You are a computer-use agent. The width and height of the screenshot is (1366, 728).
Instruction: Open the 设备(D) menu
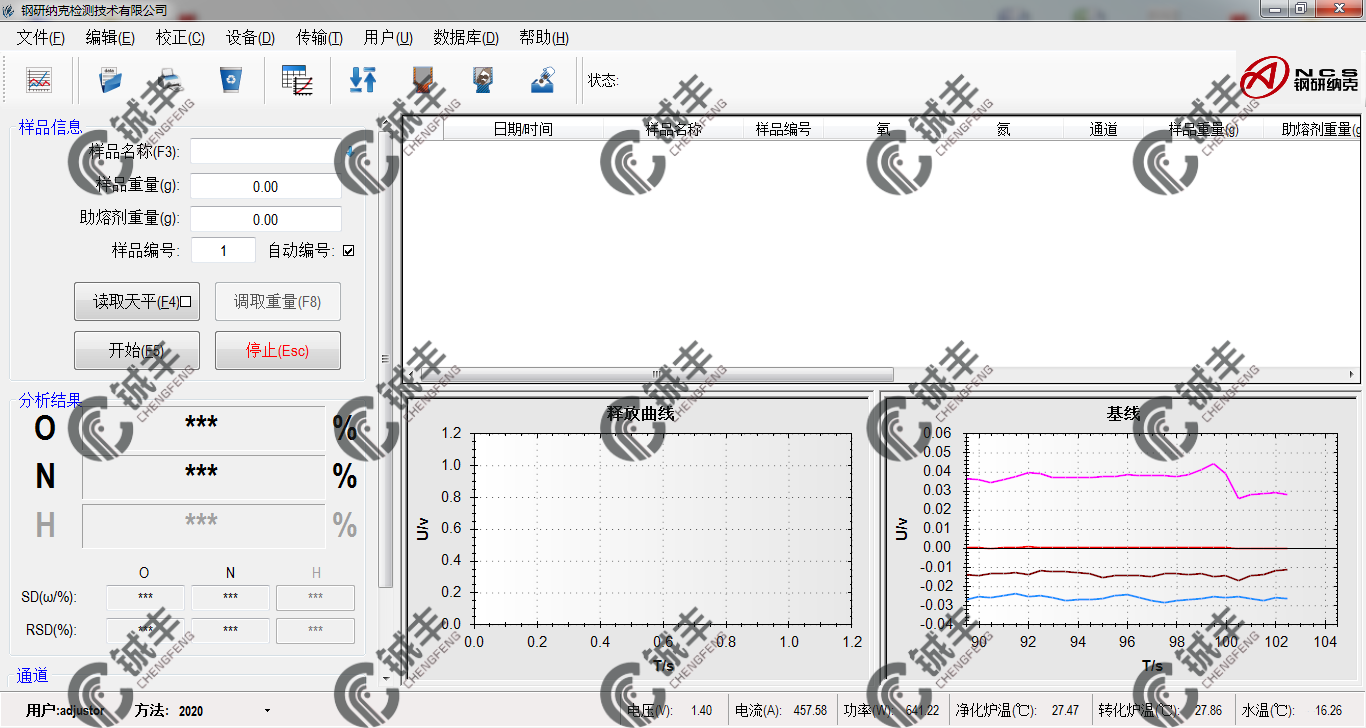(250, 38)
